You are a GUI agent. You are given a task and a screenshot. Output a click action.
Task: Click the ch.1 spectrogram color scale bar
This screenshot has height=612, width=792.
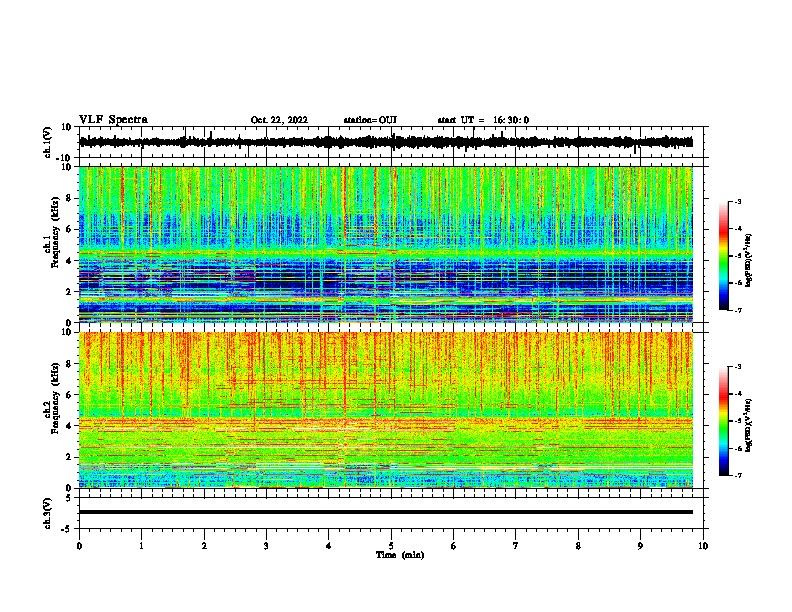tap(724, 256)
